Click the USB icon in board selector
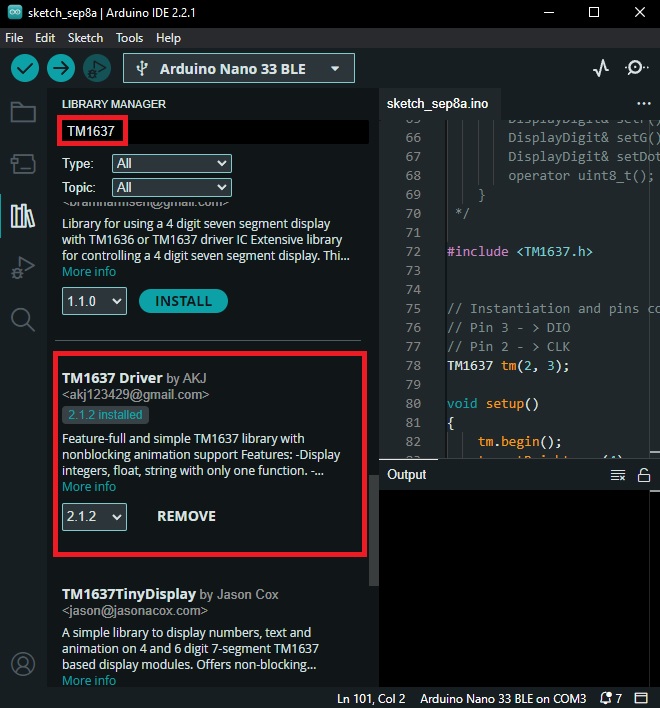660x708 pixels. point(142,69)
